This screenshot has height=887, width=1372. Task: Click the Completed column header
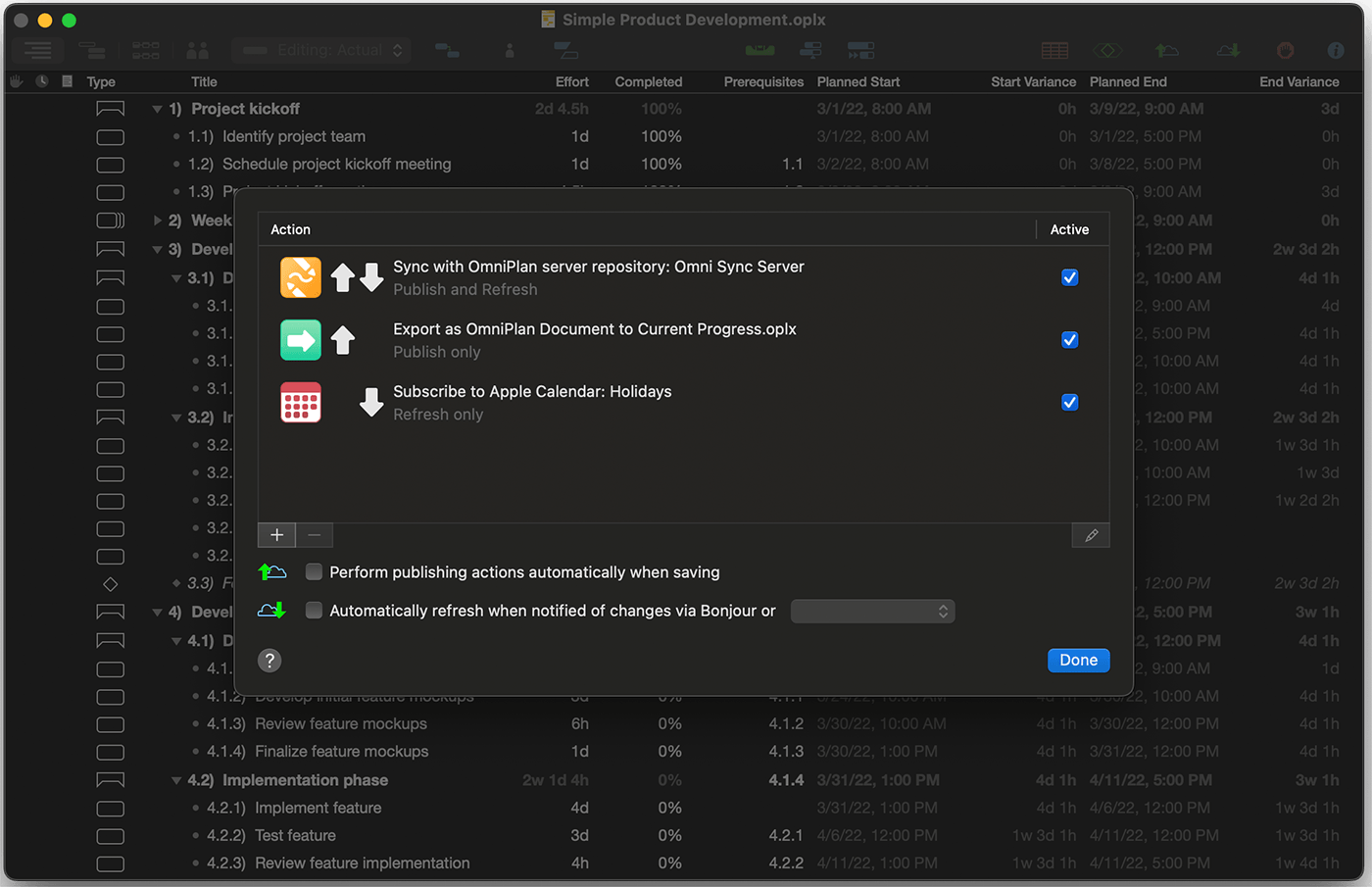coord(649,82)
